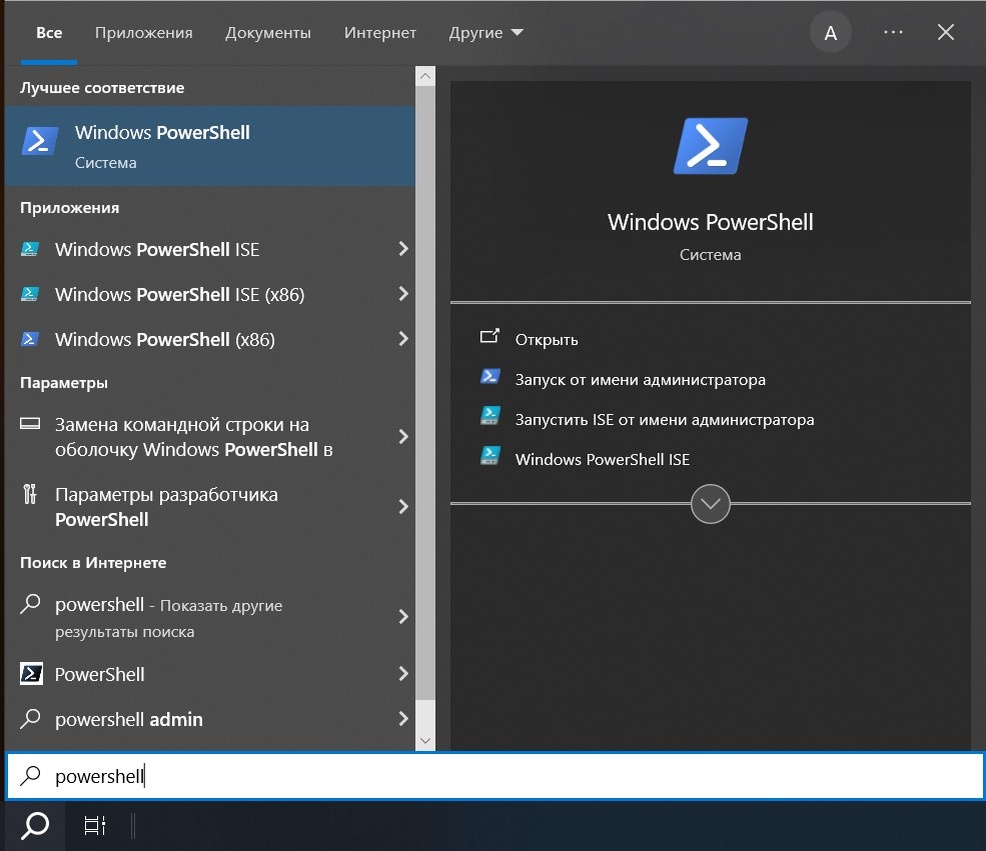This screenshot has height=851, width=986.
Task: Click Запустить ISE от имени администратора
Action: coord(665,420)
